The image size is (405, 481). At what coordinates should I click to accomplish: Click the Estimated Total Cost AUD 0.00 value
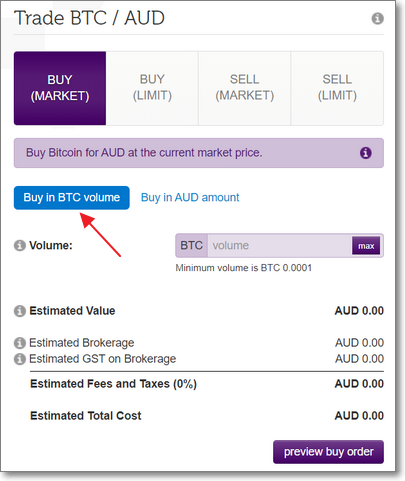(359, 416)
